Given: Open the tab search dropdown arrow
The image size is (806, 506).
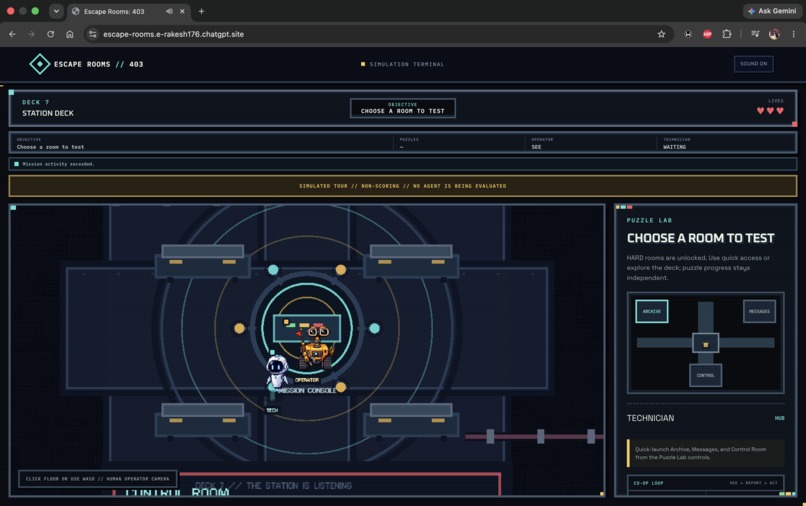Looking at the screenshot, I should 56,11.
